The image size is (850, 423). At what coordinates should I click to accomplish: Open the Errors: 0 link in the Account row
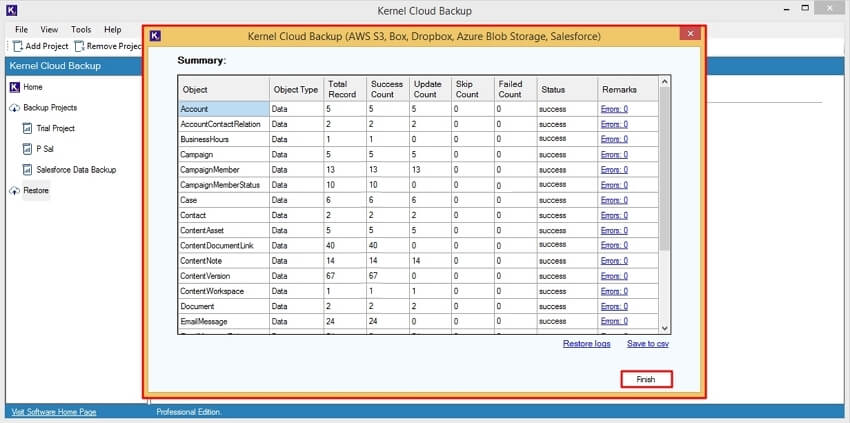[x=614, y=109]
